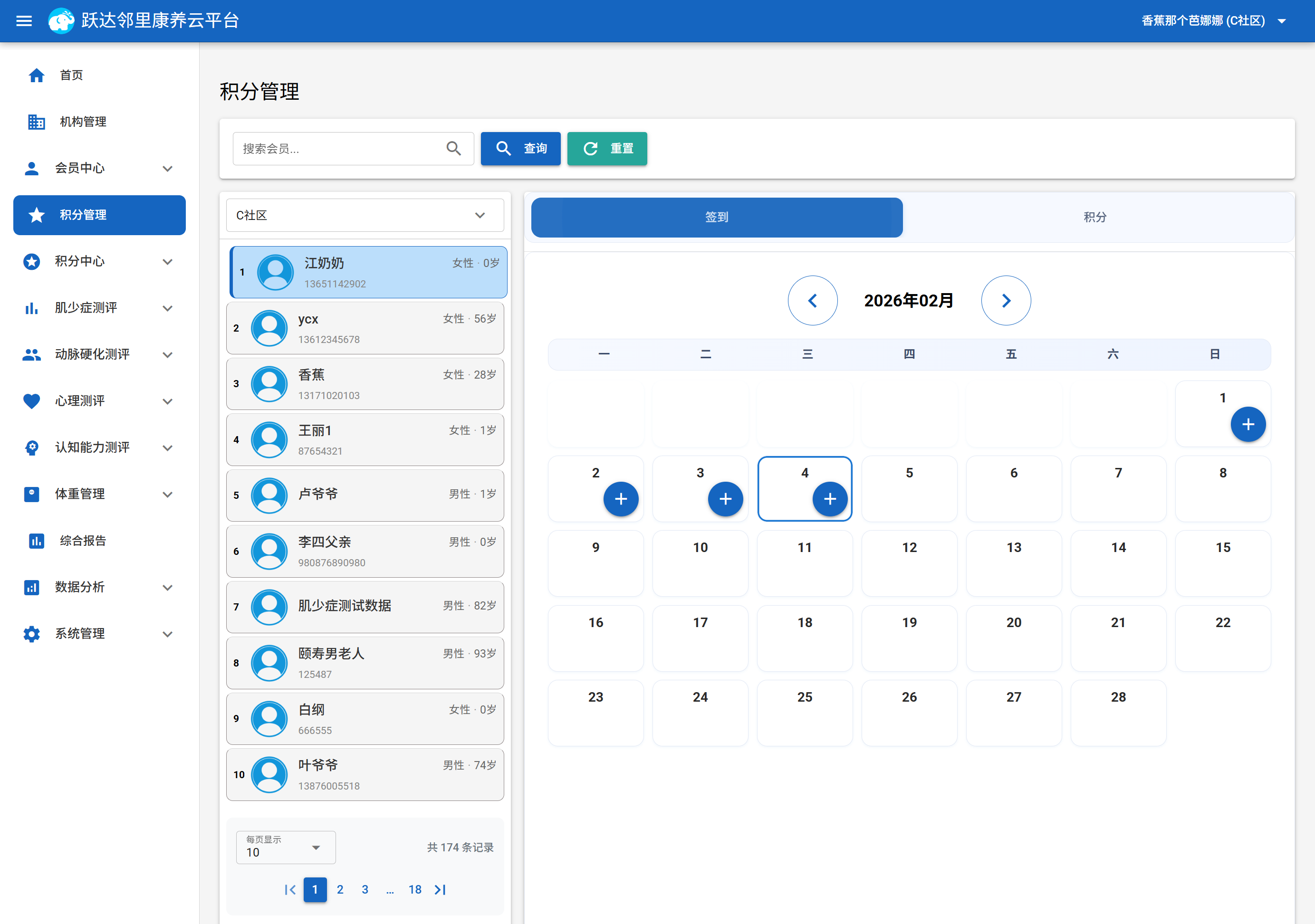Open the user account dropdown
The height and width of the screenshot is (924, 1315).
coord(1214,21)
